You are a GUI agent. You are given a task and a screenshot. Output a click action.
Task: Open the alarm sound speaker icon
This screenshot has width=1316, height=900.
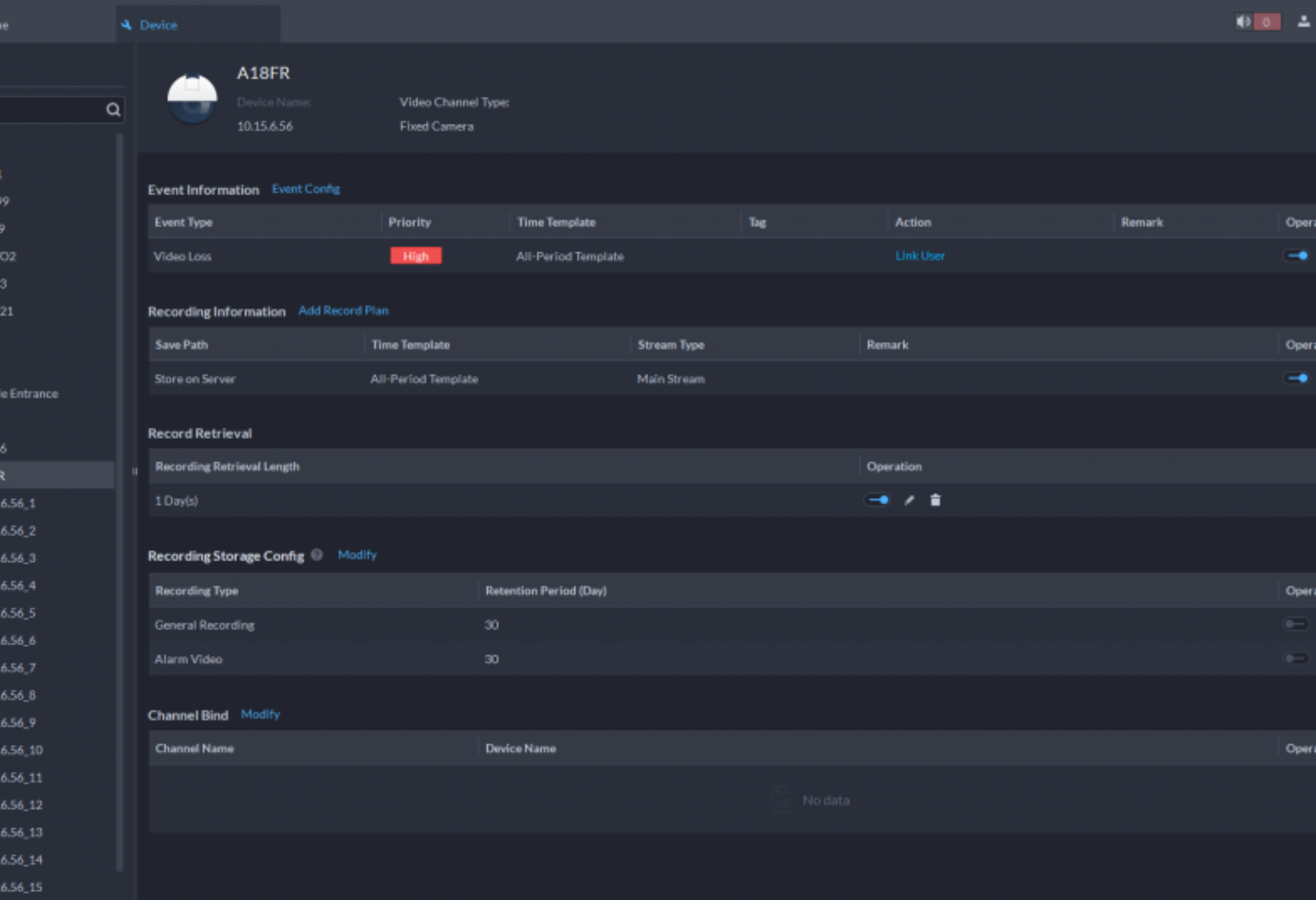1244,22
